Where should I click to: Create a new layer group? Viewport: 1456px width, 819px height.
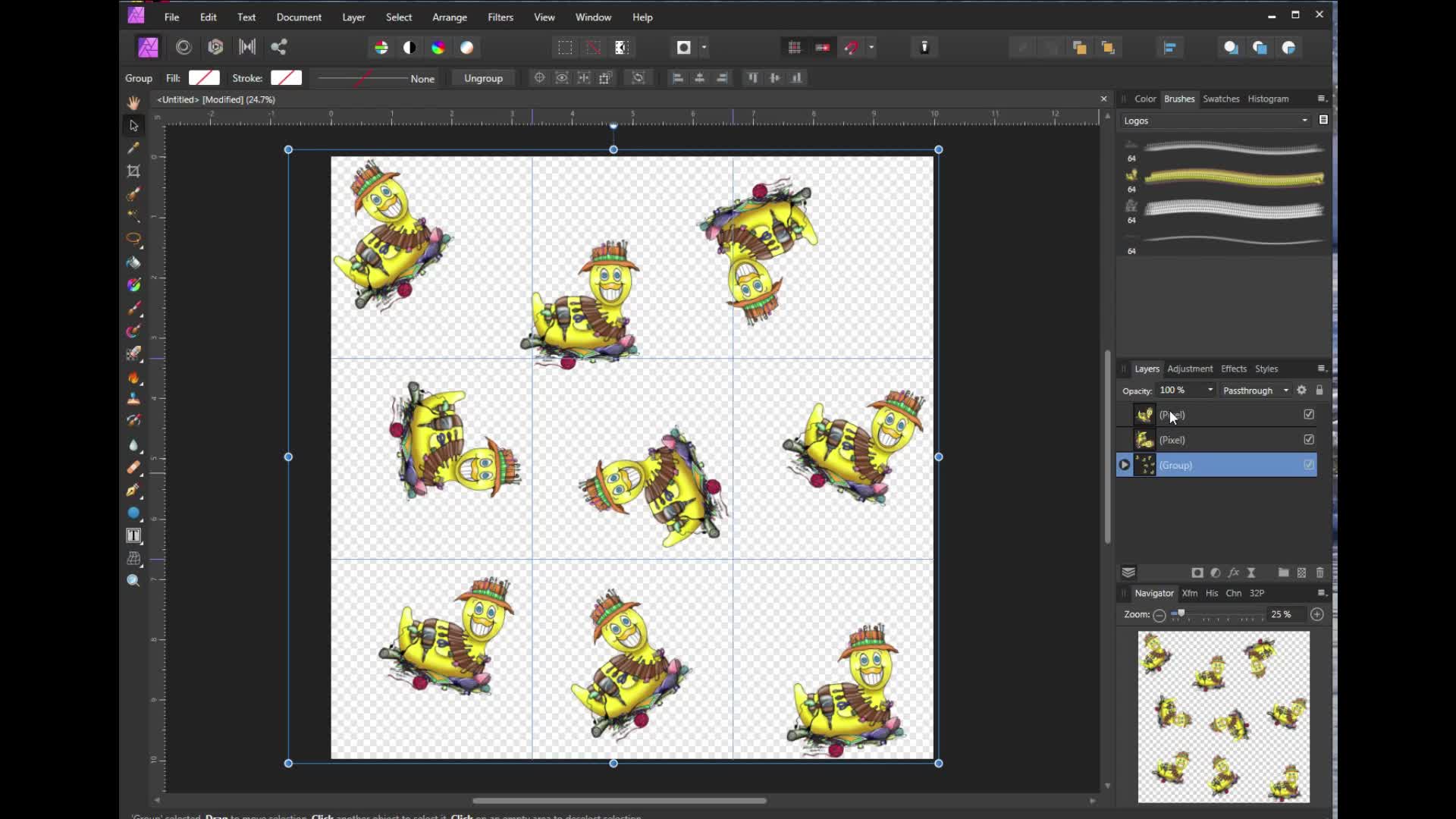pyautogui.click(x=1284, y=573)
